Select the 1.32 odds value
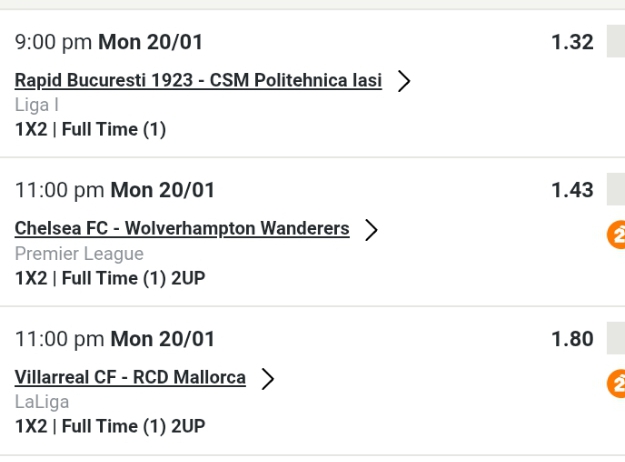This screenshot has height=462, width=625. click(x=572, y=42)
